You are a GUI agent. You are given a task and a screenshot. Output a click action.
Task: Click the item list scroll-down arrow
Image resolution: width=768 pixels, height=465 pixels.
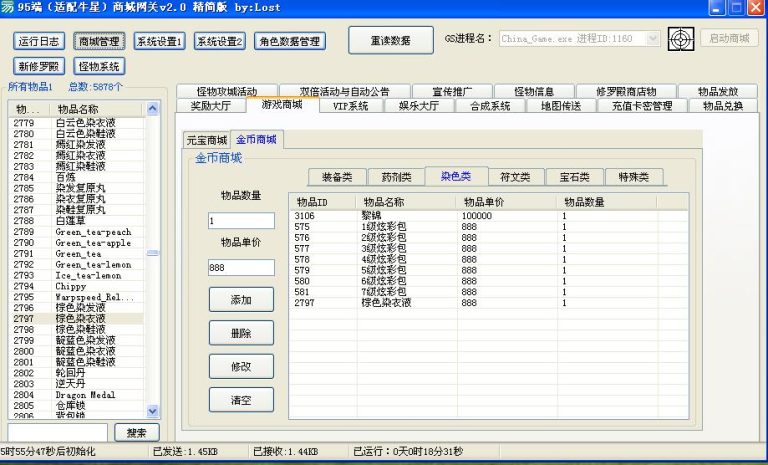(153, 411)
